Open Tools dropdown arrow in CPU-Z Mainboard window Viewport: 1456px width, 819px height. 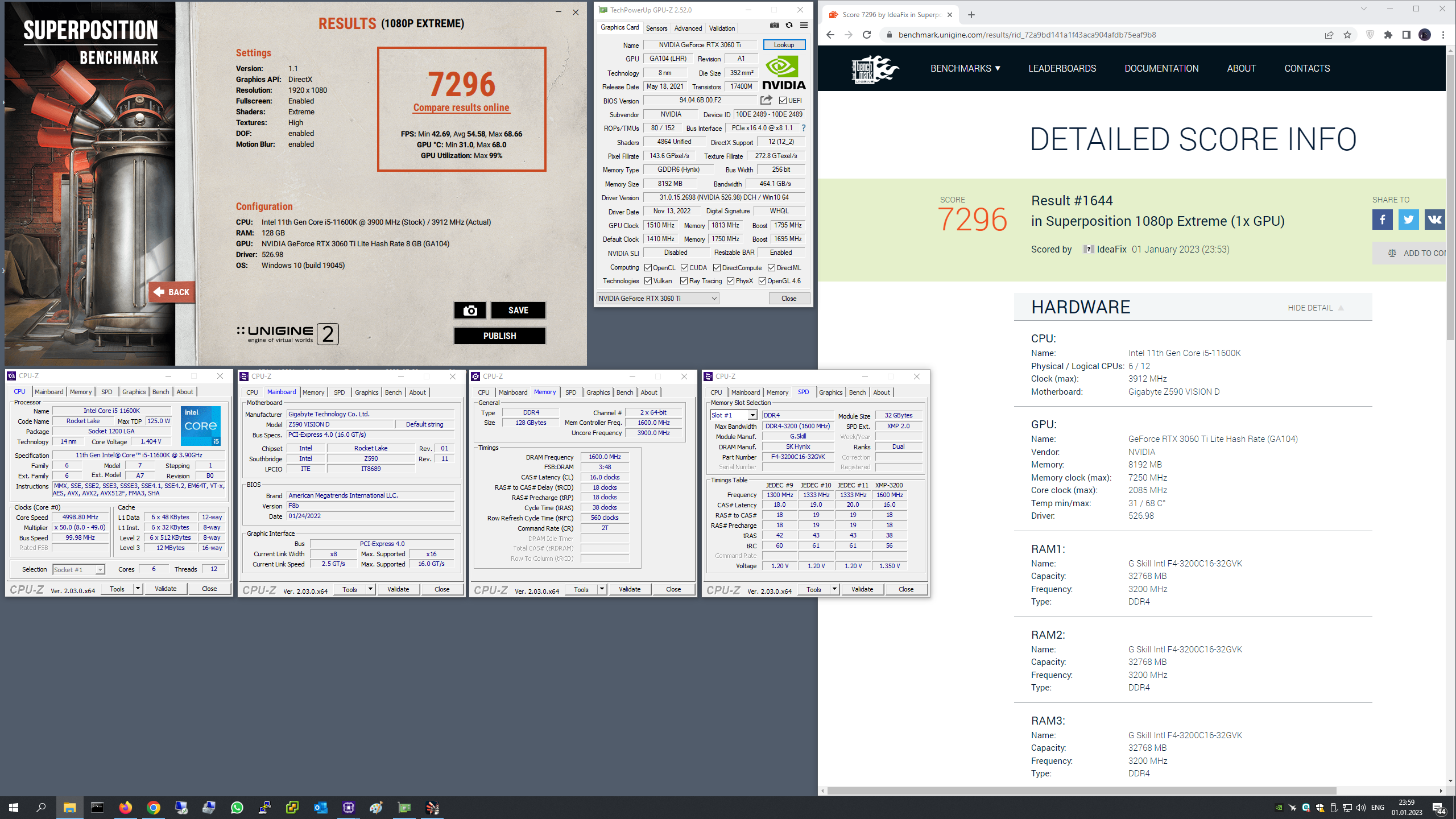pos(370,589)
